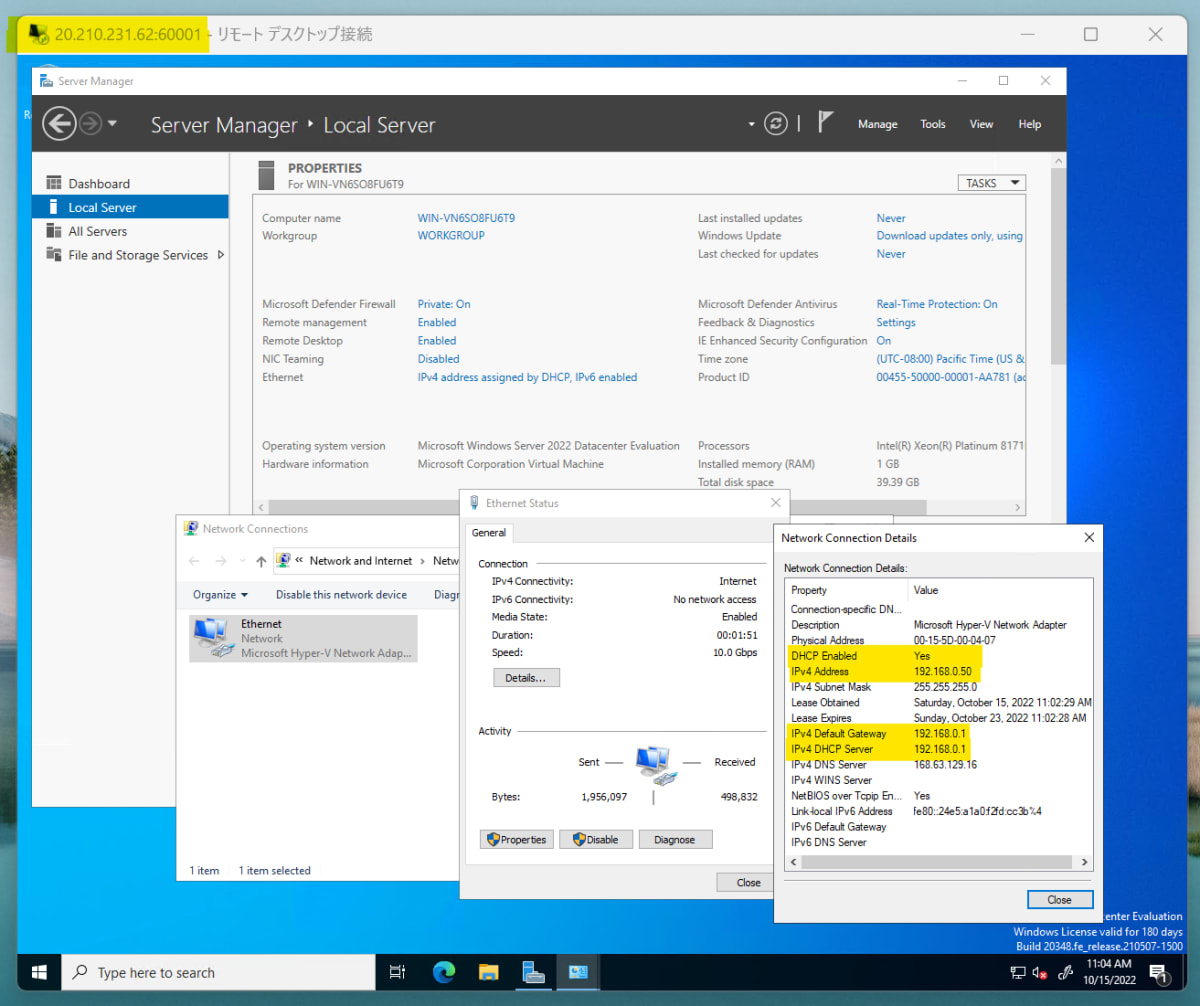
Task: Click 'IPv4 address assigned by DHCP' link
Action: pyautogui.click(x=527, y=377)
